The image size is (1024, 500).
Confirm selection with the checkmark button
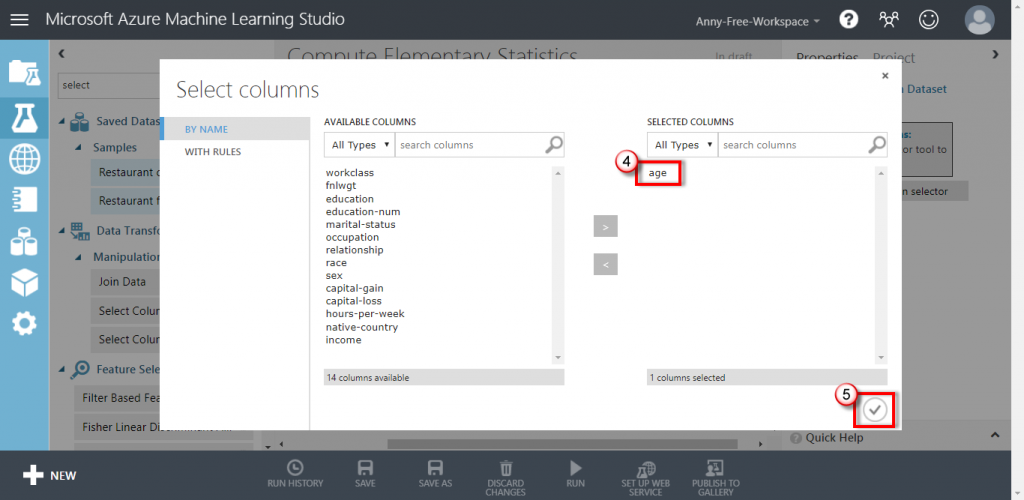click(875, 410)
